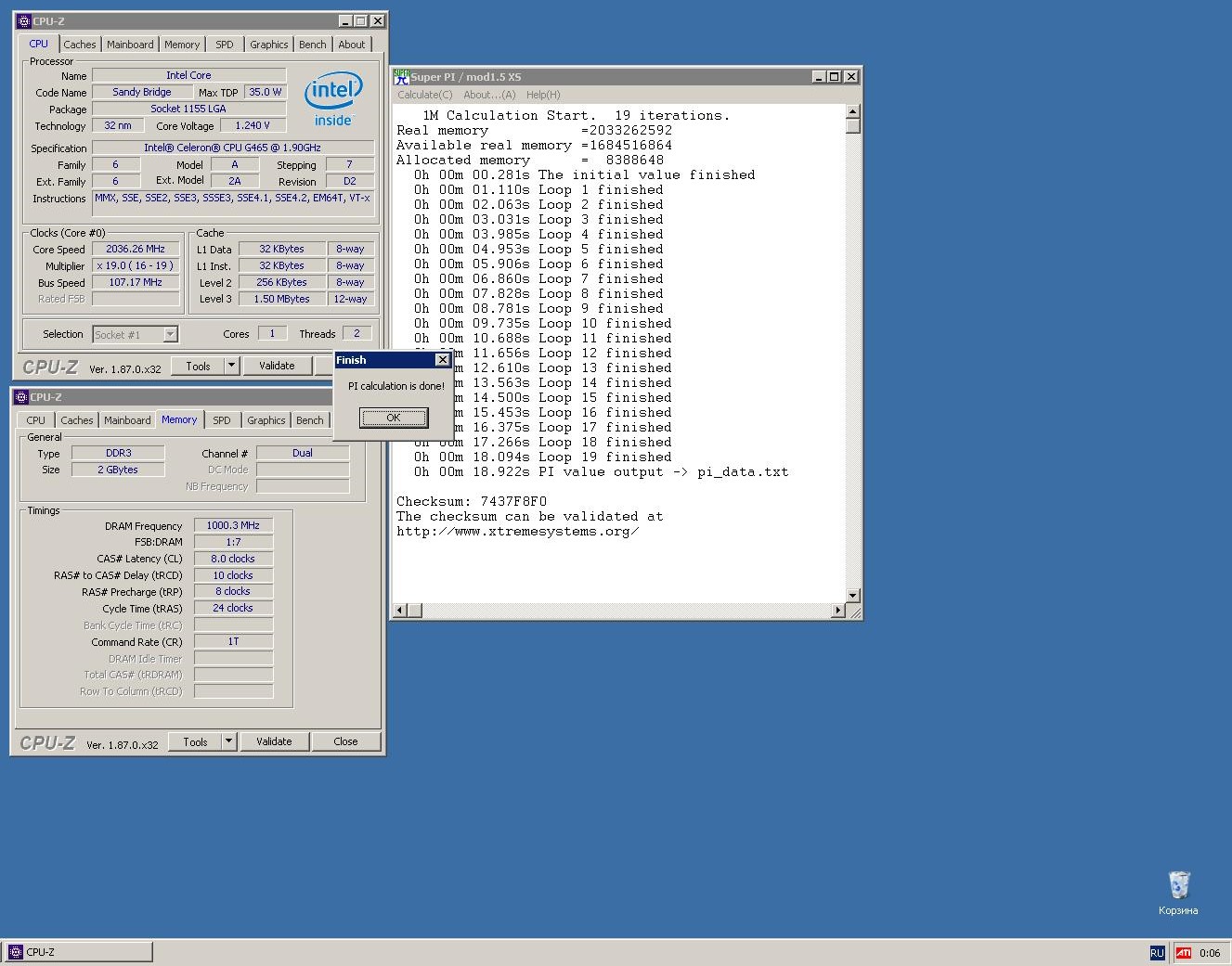Click RU language indicator in tray
This screenshot has height=966, width=1232.
[x=1157, y=953]
